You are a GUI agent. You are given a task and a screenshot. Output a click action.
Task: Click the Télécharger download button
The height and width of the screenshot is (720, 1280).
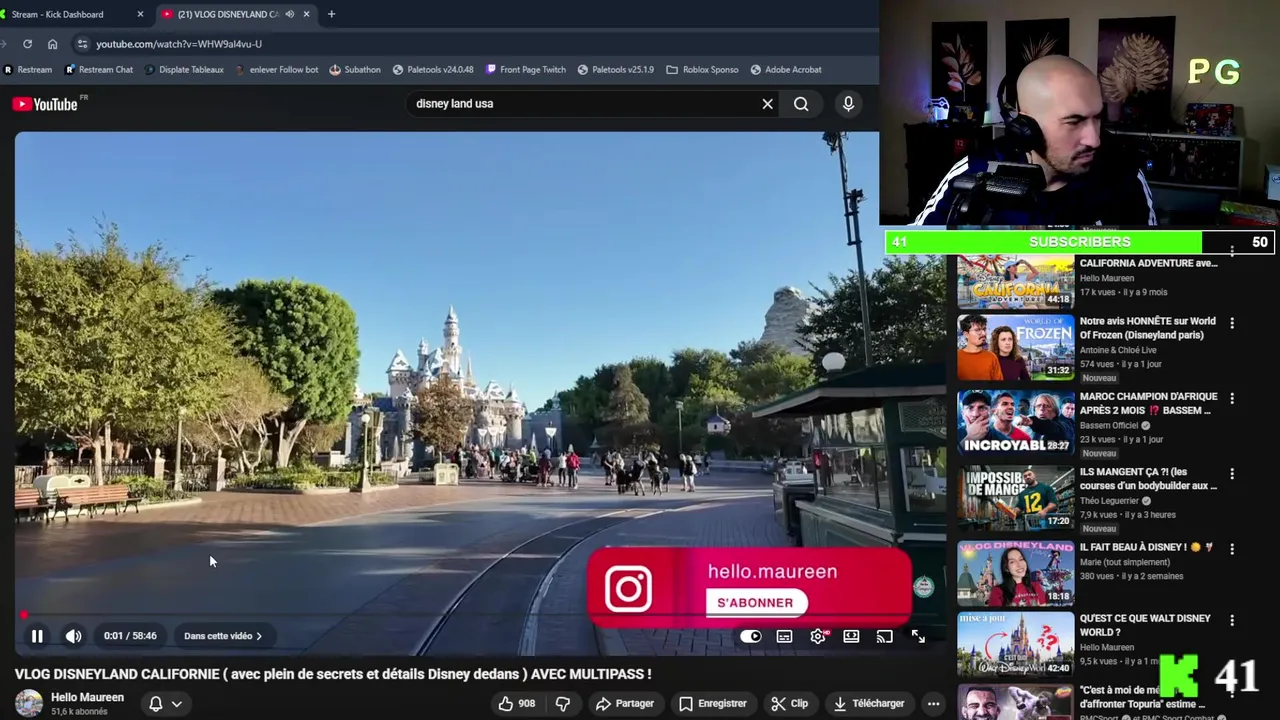(869, 704)
